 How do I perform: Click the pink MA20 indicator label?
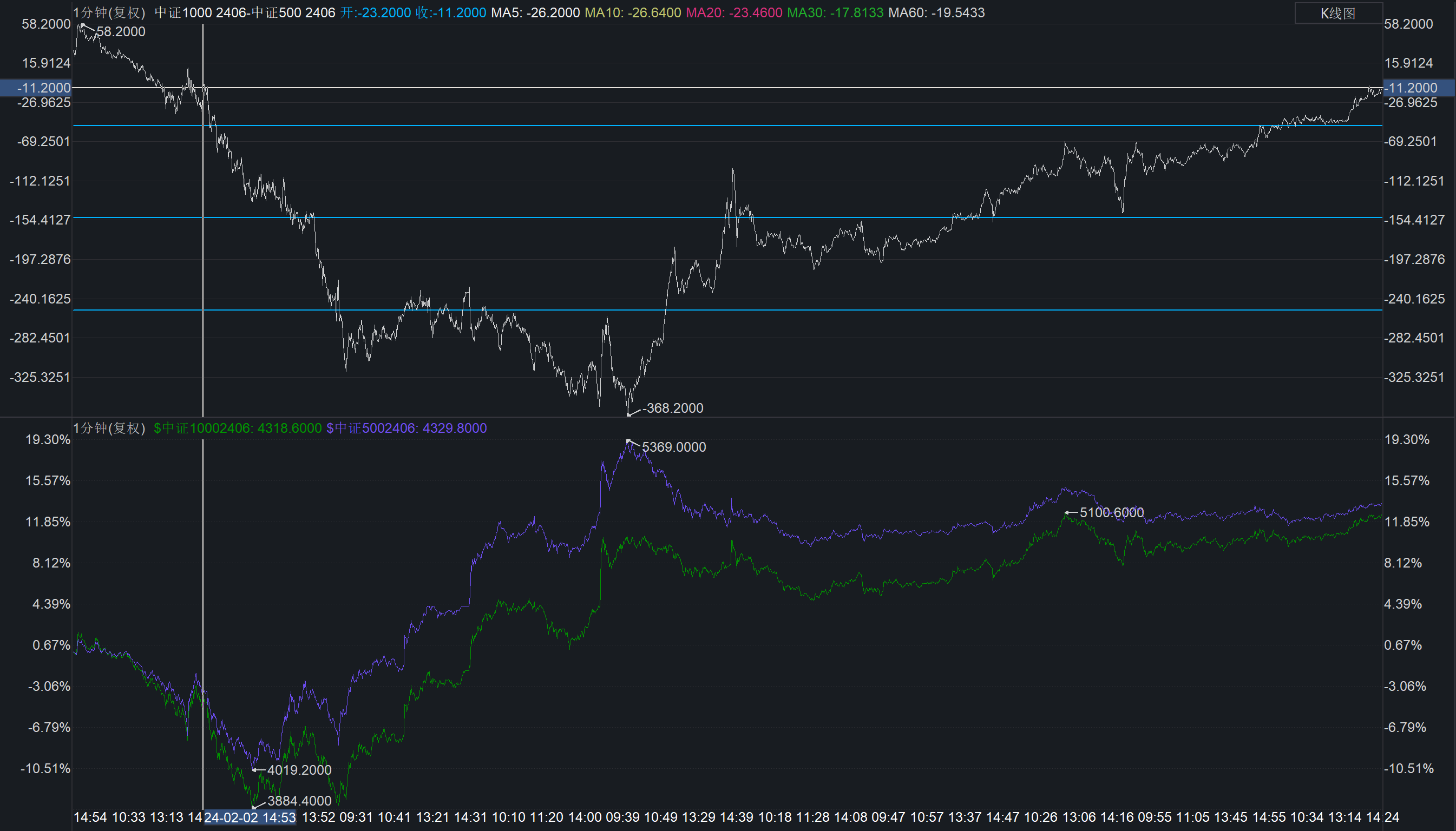(x=734, y=12)
